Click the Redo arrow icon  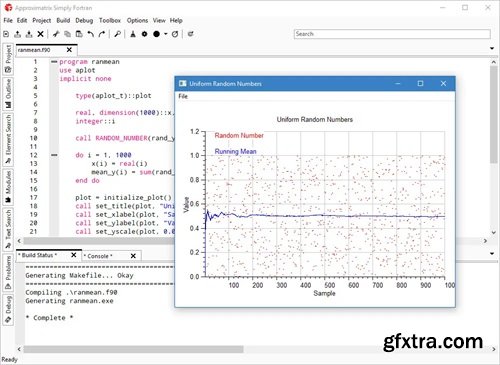(102, 34)
